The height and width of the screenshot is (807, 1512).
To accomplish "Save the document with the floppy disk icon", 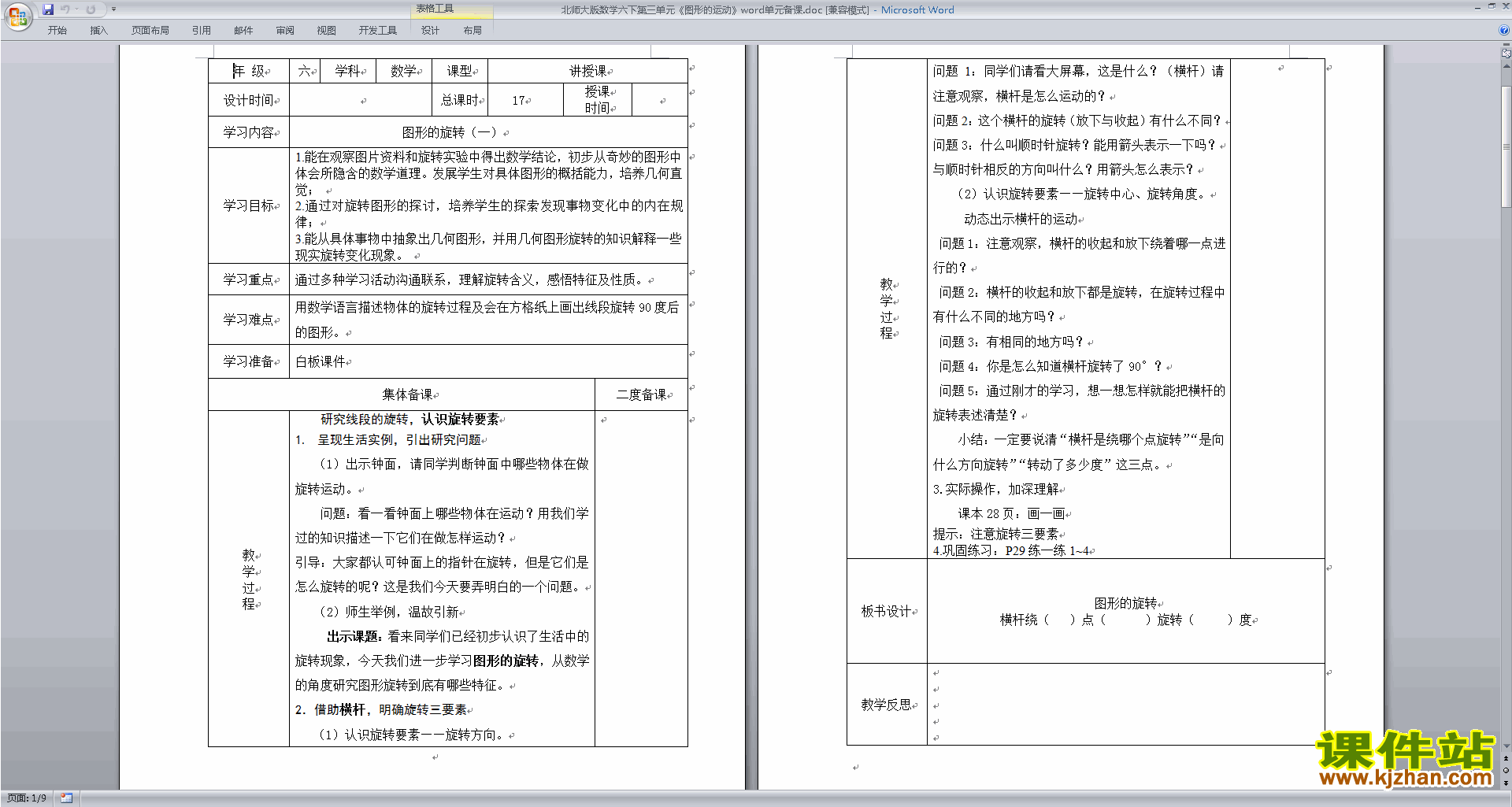I will (48, 9).
